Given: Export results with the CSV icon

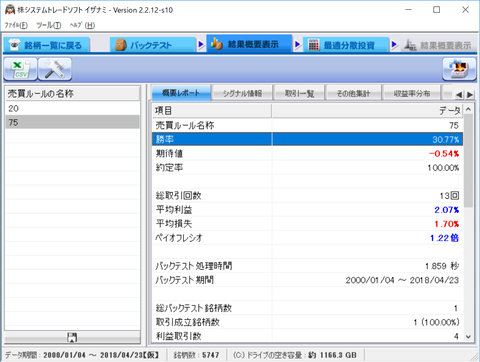Looking at the screenshot, I should pyautogui.click(x=20, y=69).
